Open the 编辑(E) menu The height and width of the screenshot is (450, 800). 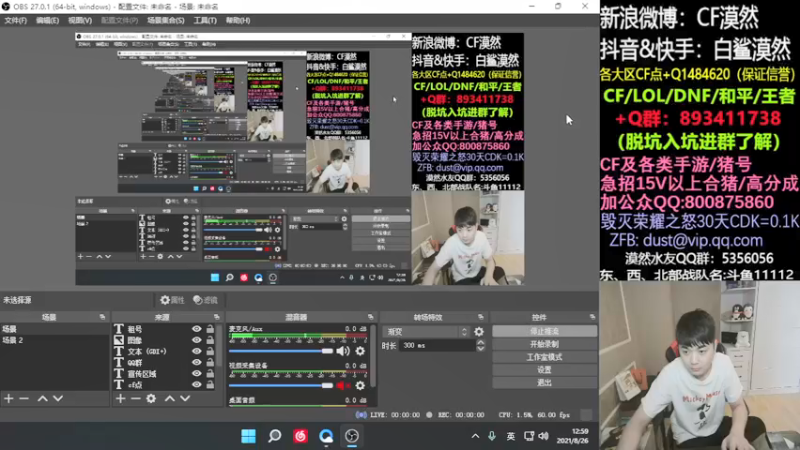47,20
